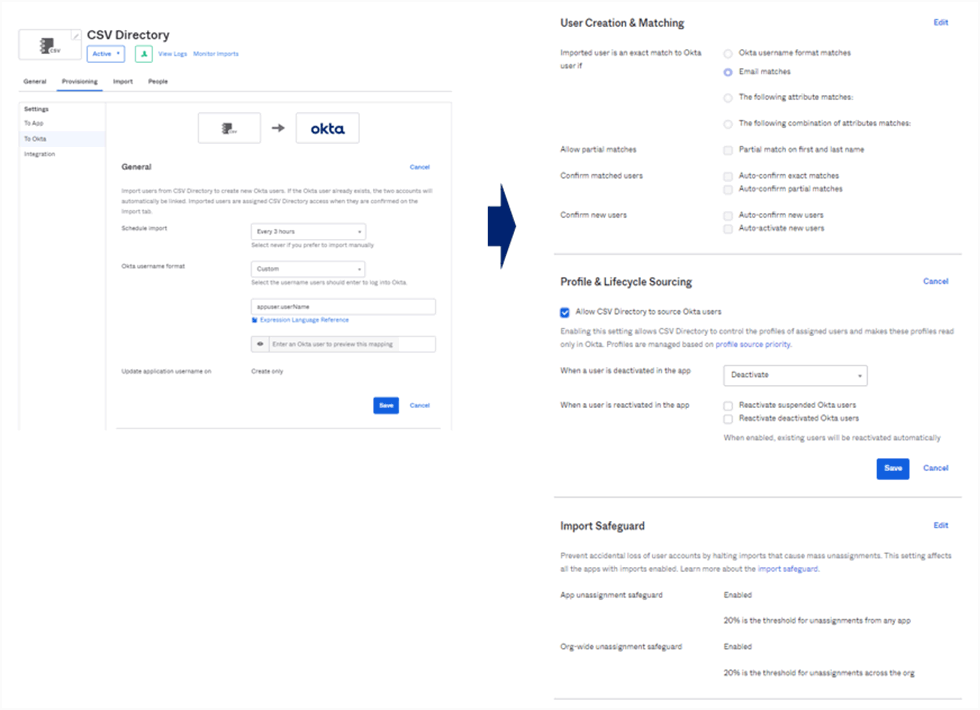Enable Auto-confirm new users checkbox

728,215
